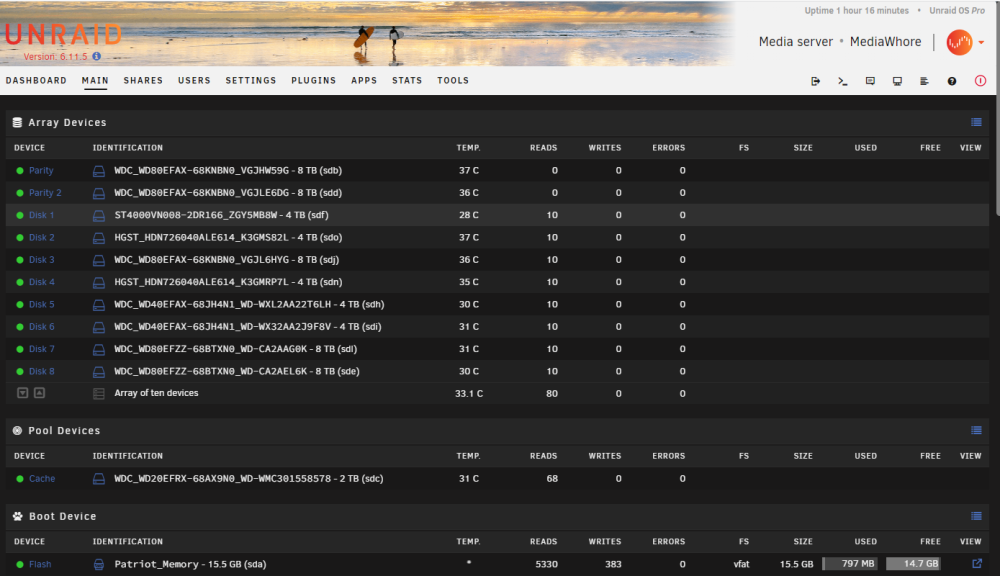Click disk icon next to Parity identification
Image resolution: width=1000 pixels, height=576 pixels.
pos(99,171)
